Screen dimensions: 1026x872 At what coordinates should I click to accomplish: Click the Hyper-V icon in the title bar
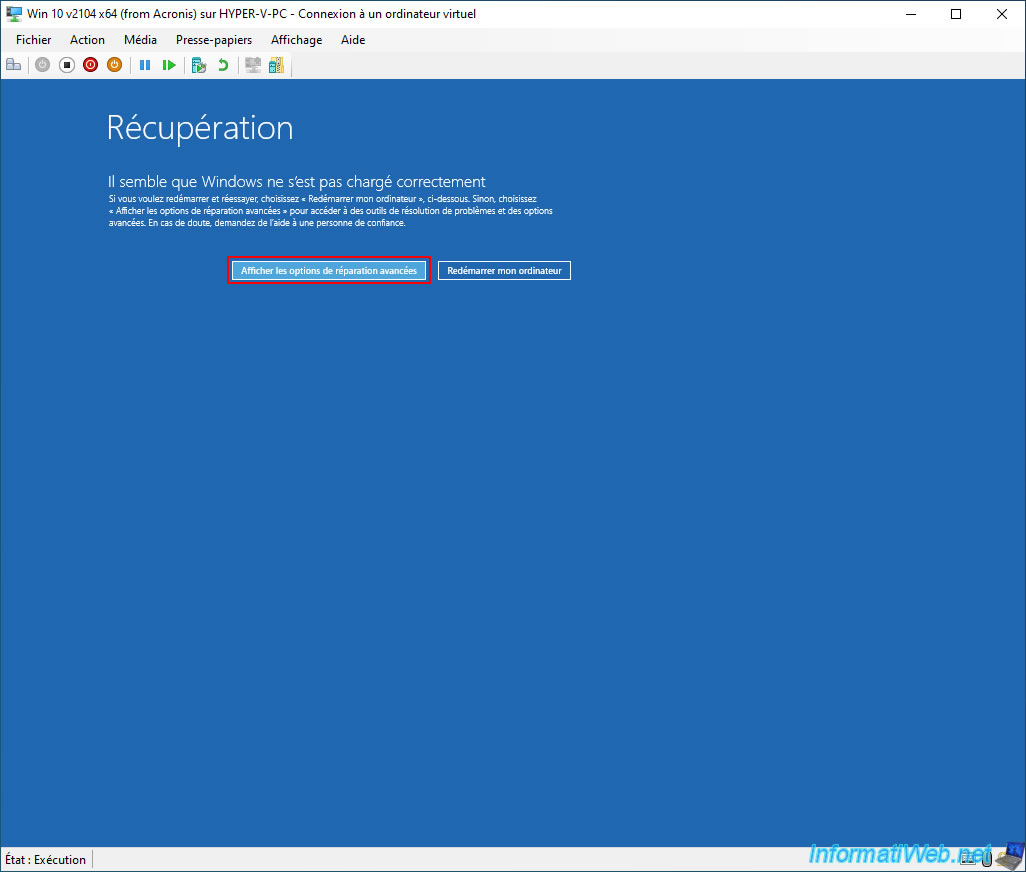14,14
